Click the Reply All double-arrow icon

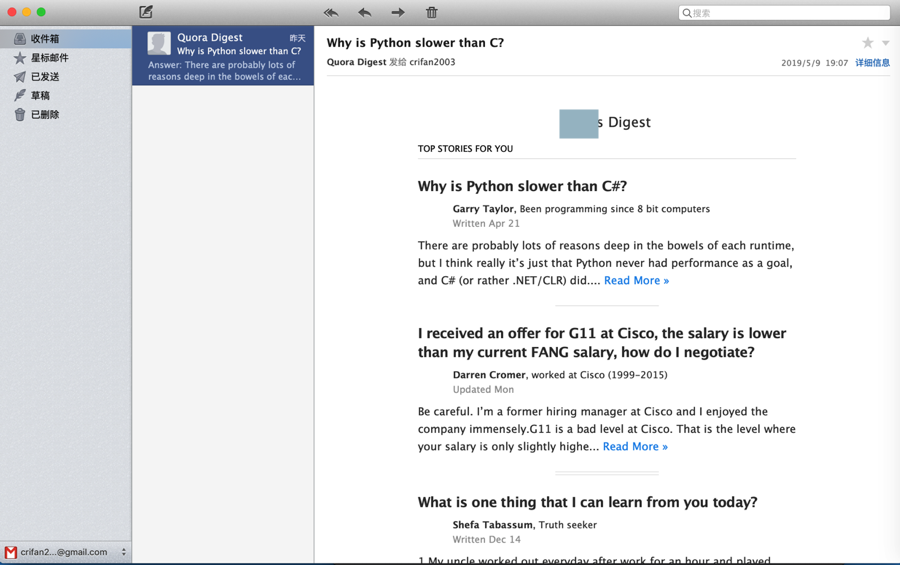(331, 12)
